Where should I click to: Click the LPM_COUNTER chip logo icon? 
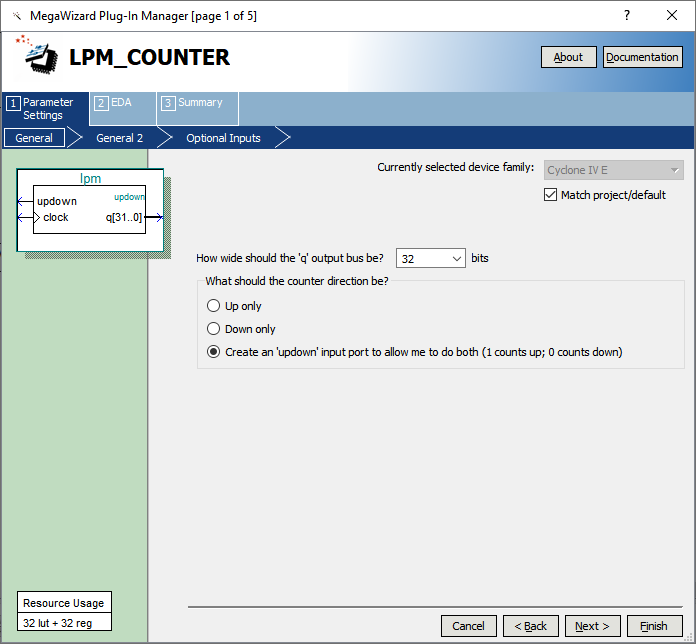(37, 54)
